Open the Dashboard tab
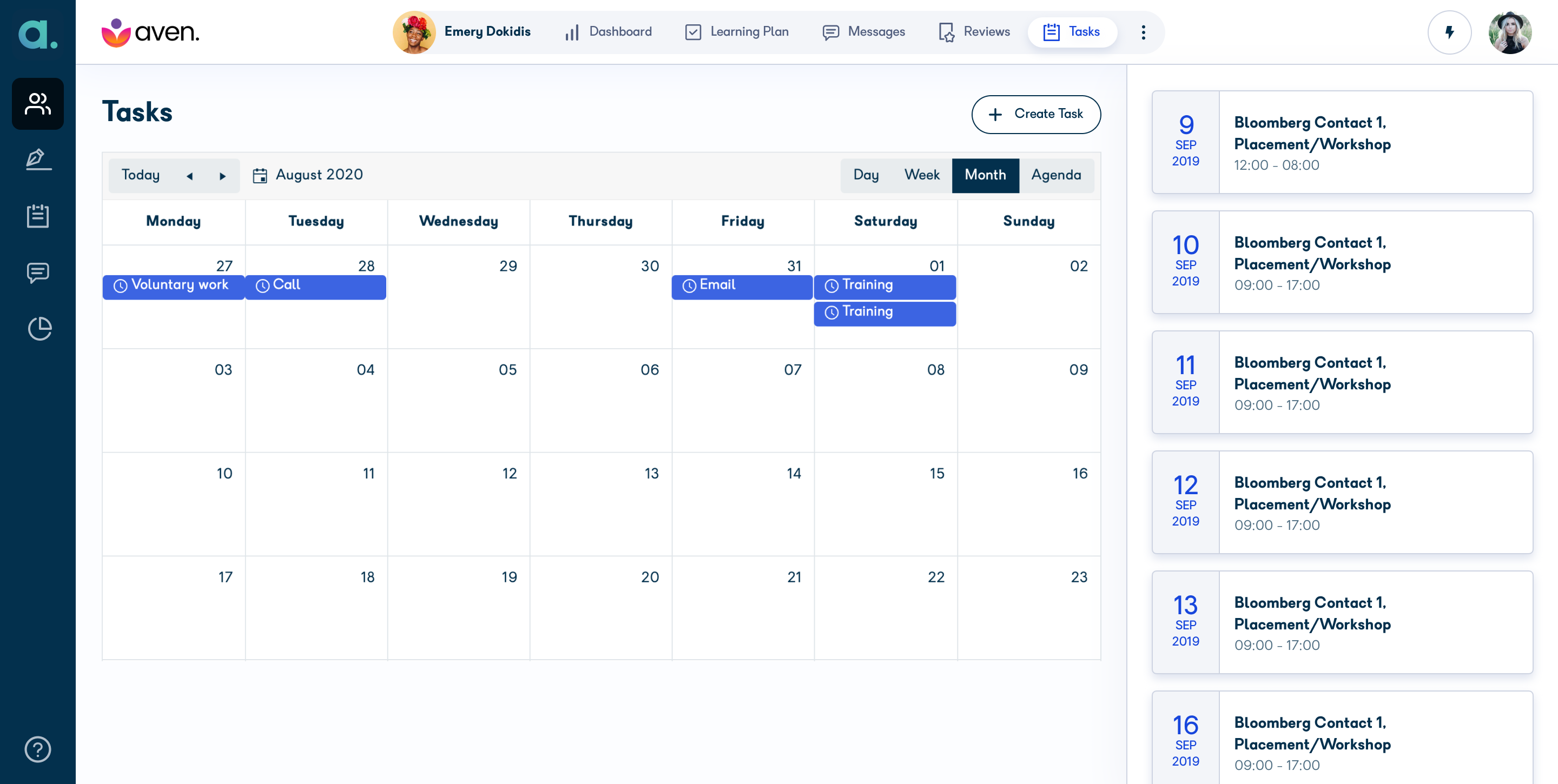The height and width of the screenshot is (784, 1558). 608,32
